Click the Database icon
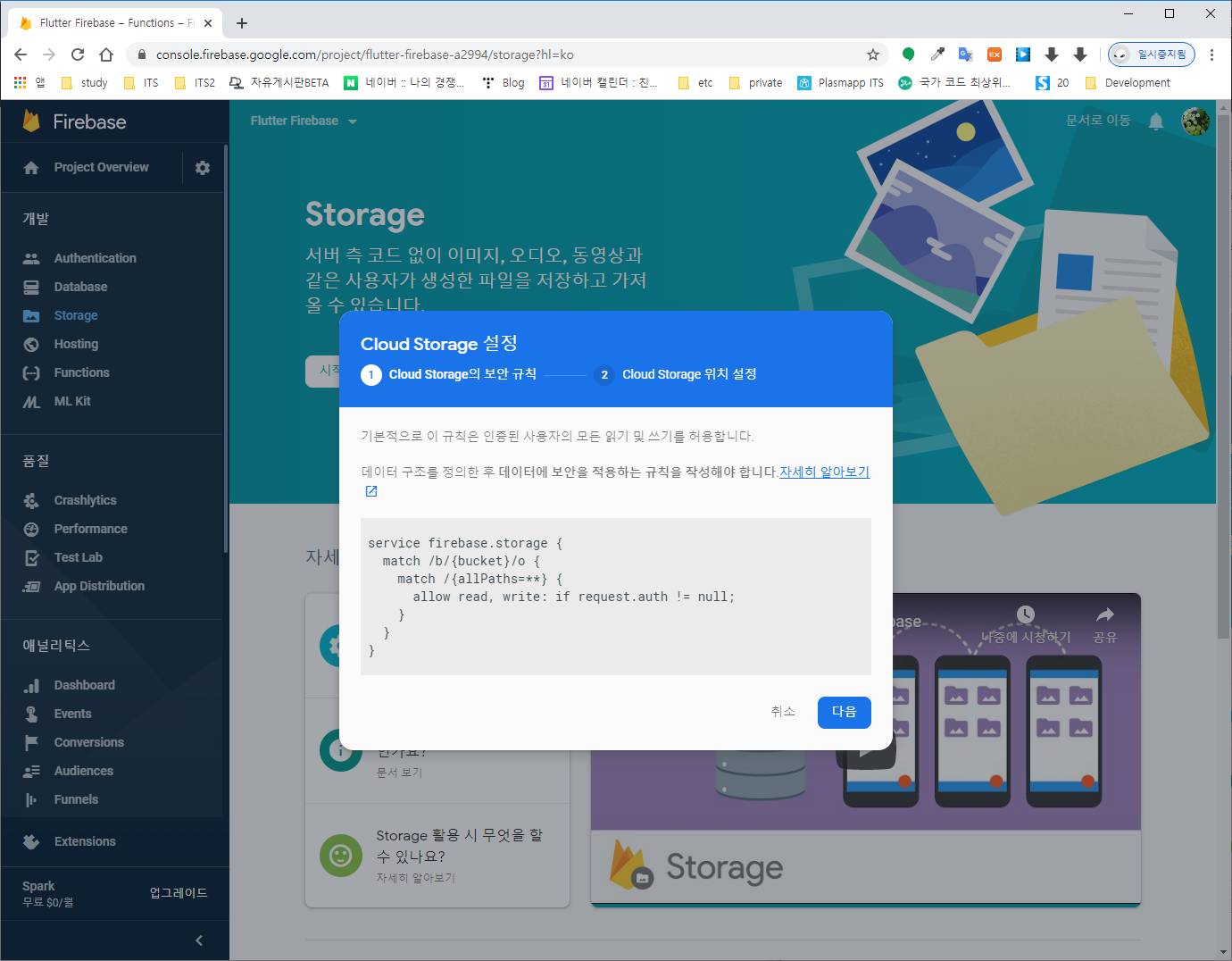 point(31,287)
